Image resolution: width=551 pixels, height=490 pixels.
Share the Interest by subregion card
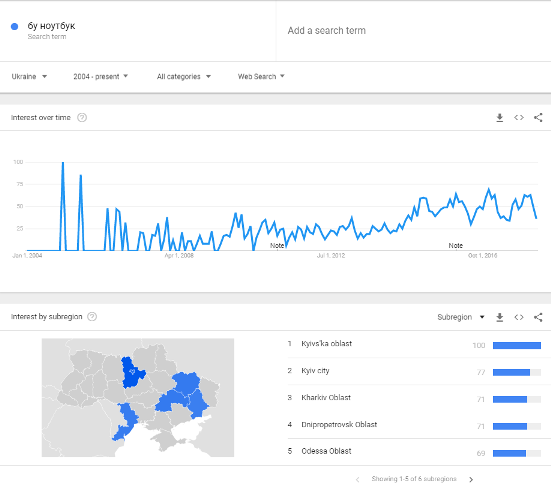tap(538, 317)
